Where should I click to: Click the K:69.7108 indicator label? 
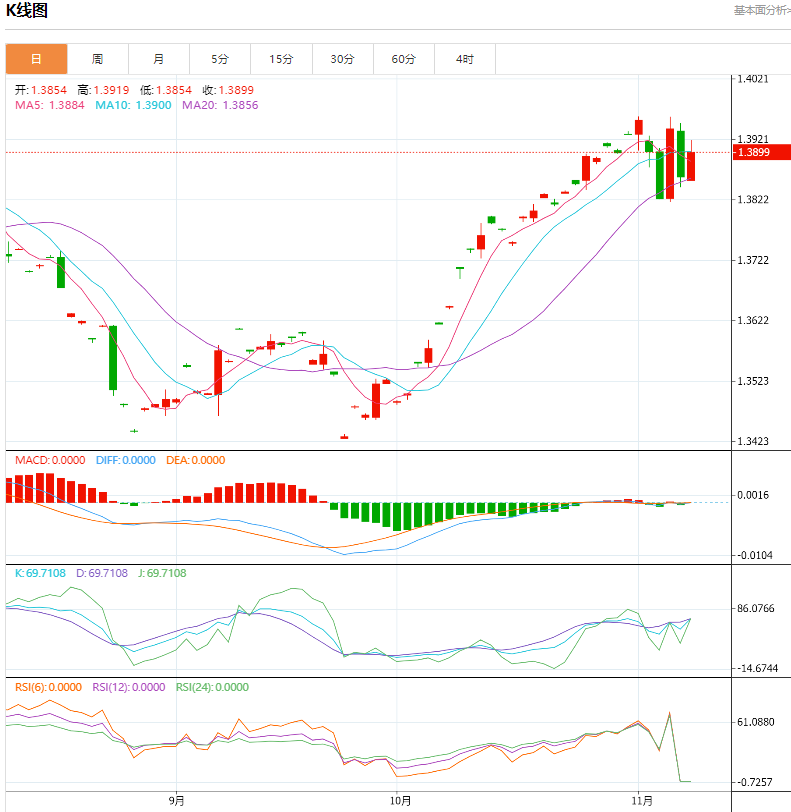[x=40, y=573]
